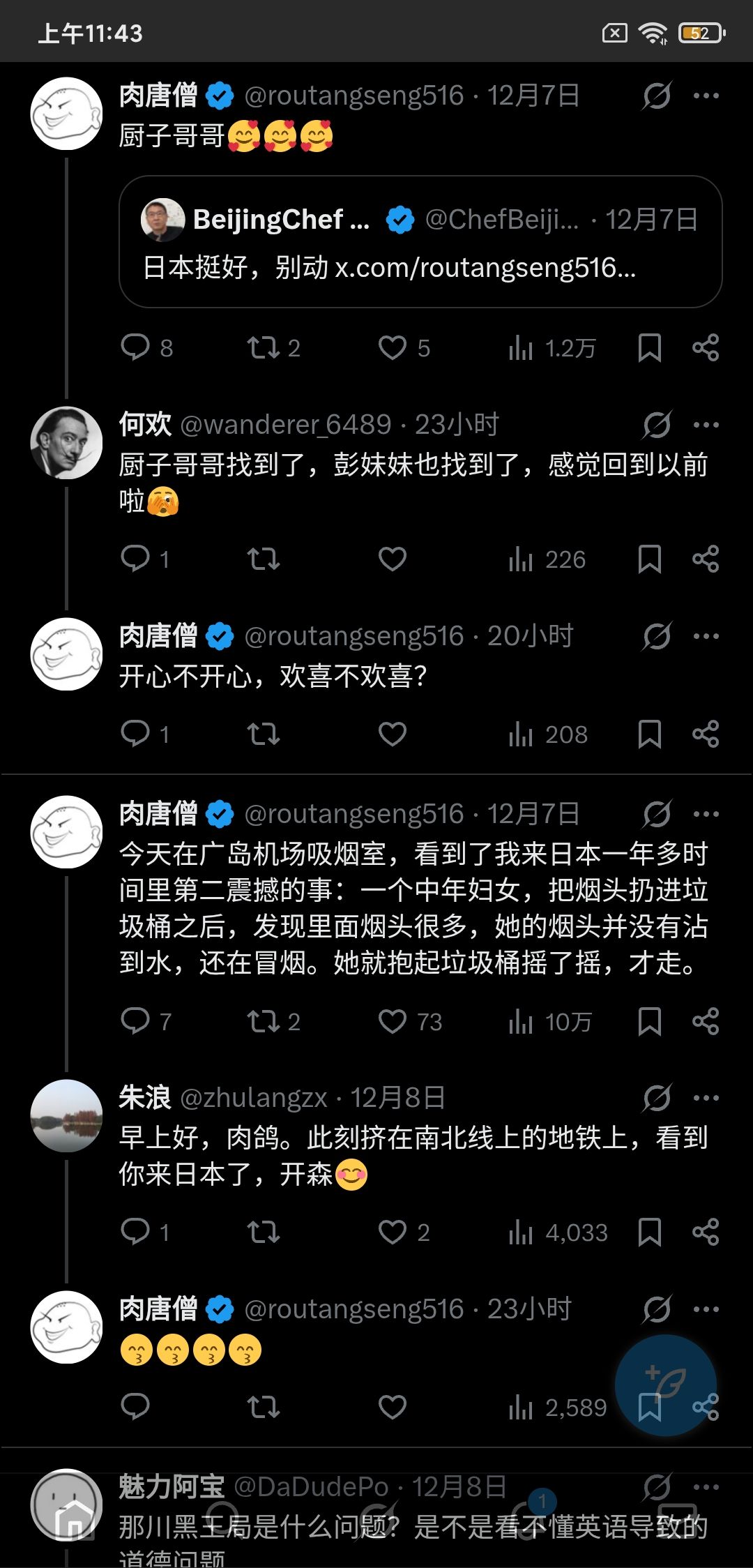This screenshot has height=1568, width=753.
Task: Like 朱浪's good morning tweet
Action: [x=393, y=1232]
